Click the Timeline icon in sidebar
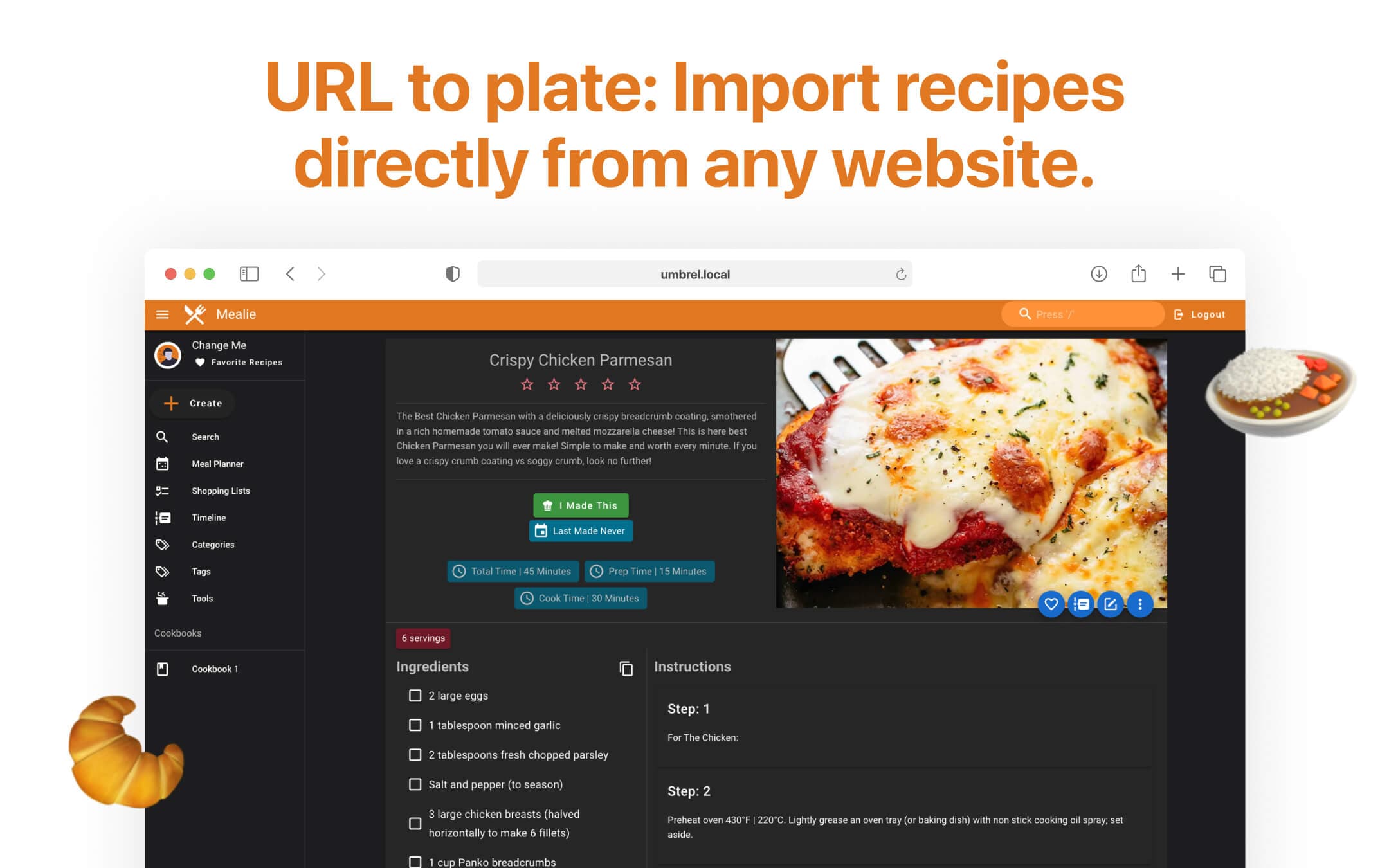Viewport: 1389px width, 868px height. click(x=163, y=517)
